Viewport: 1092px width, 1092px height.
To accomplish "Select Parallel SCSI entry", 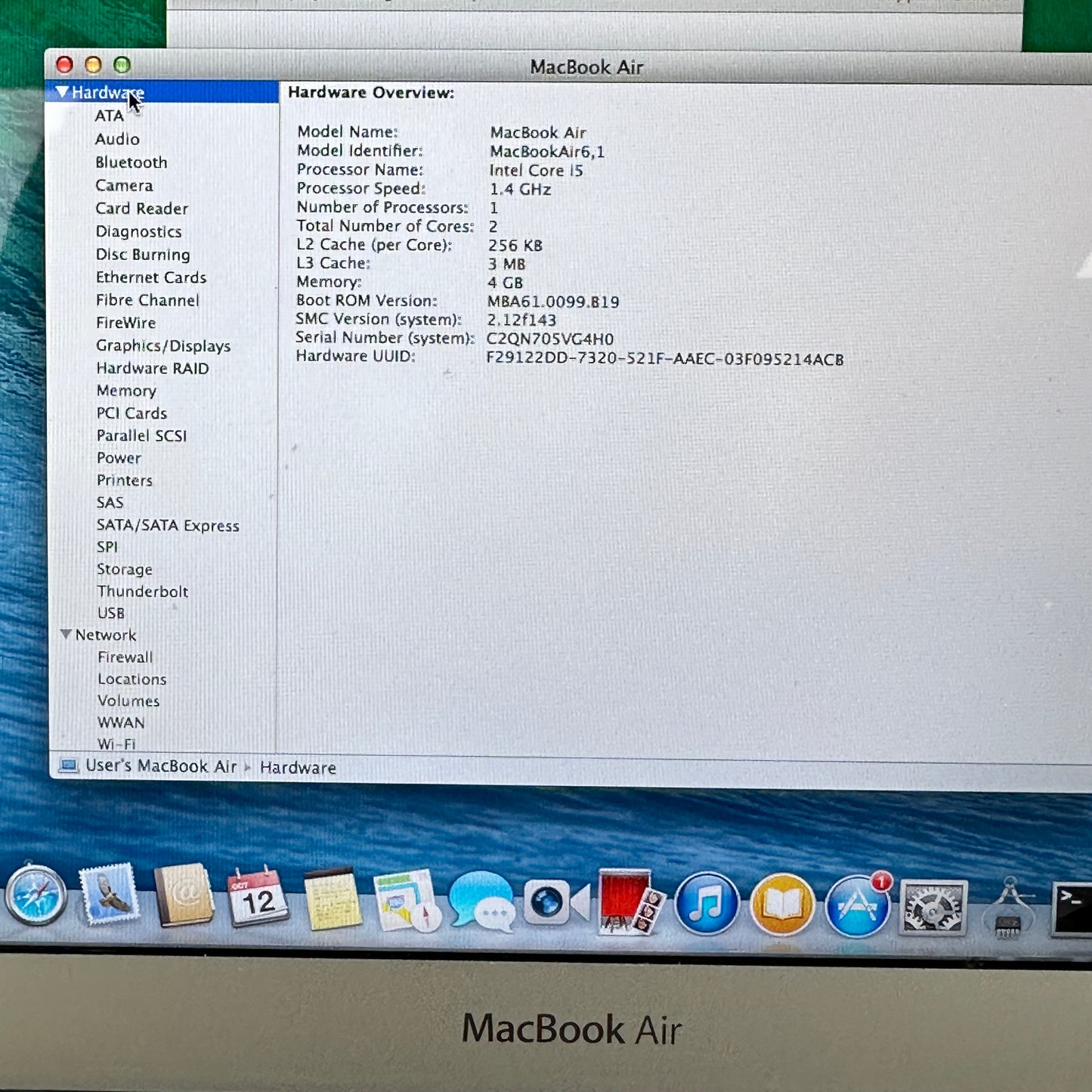I will tap(141, 435).
